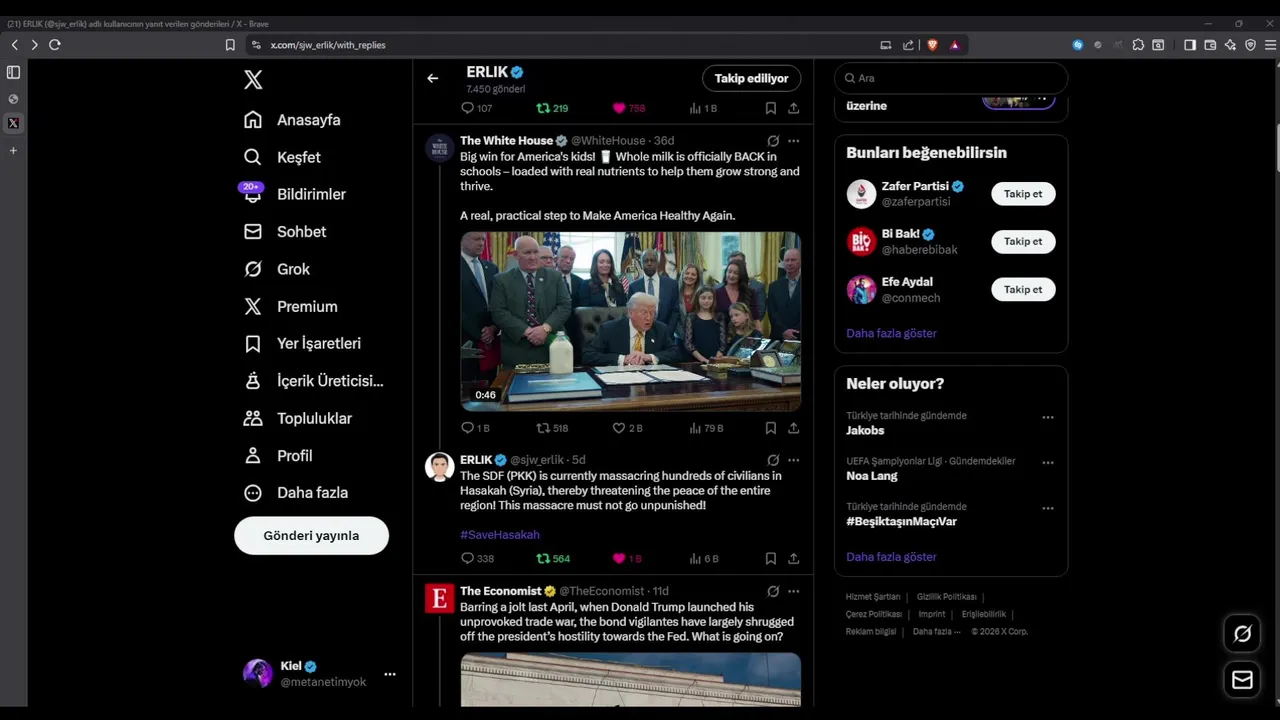This screenshot has height=720, width=1280.
Task: Follow Zafer Partisi with Takip et
Action: click(x=1023, y=194)
